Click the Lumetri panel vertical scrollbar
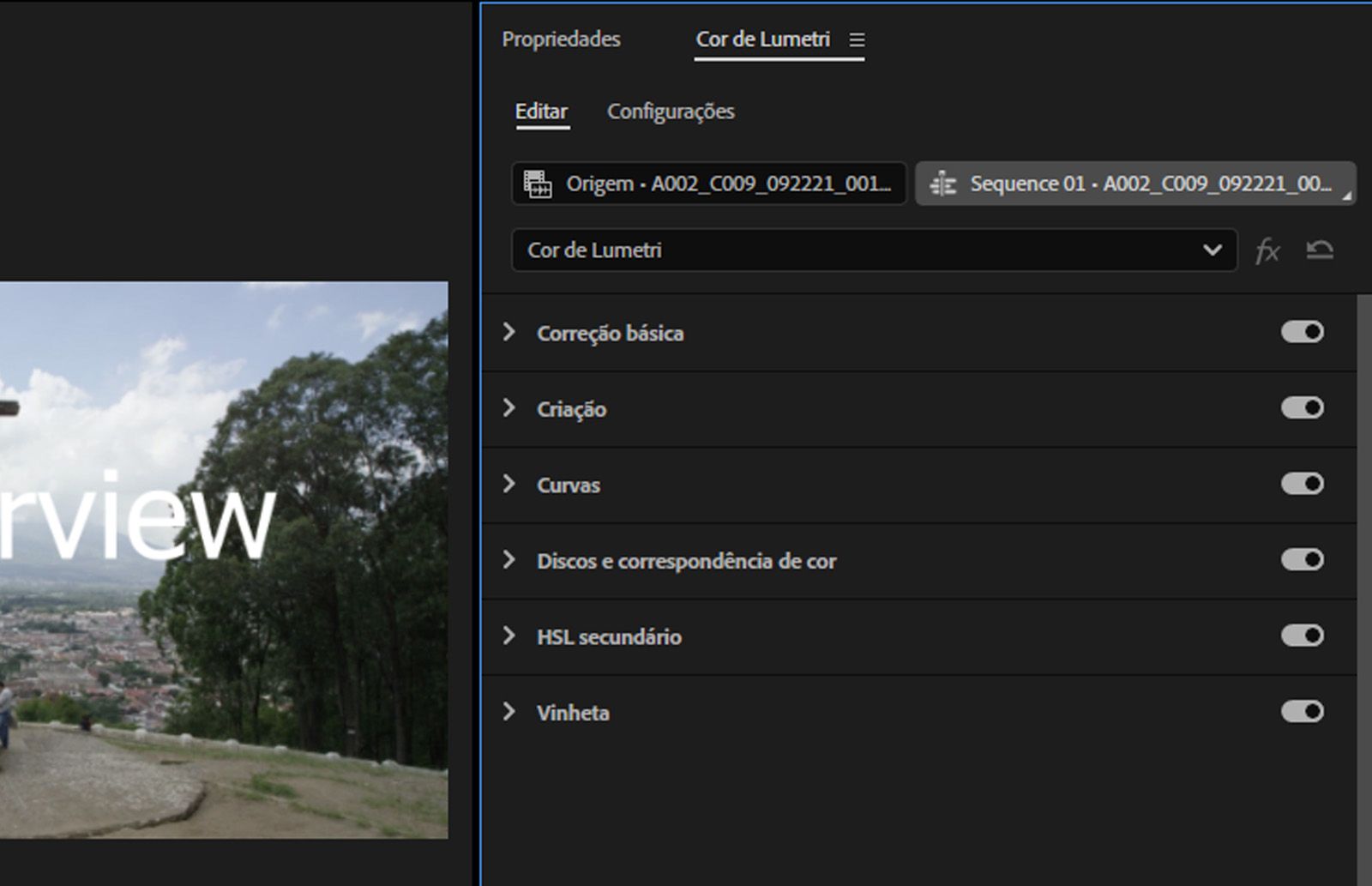1372x886 pixels. pyautogui.click(x=1364, y=590)
